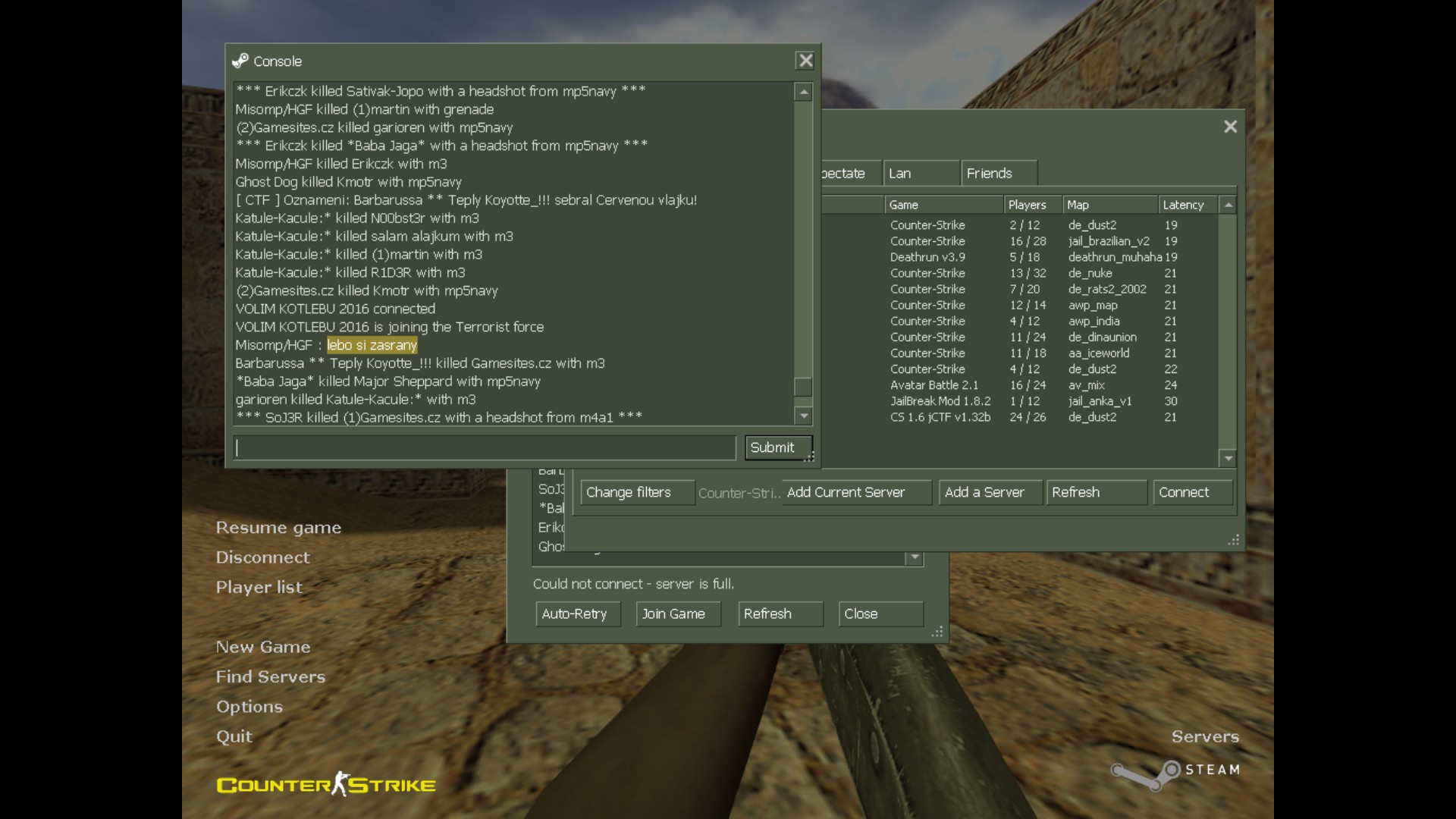
Task: Select Disconnect in main menu
Action: (x=262, y=557)
